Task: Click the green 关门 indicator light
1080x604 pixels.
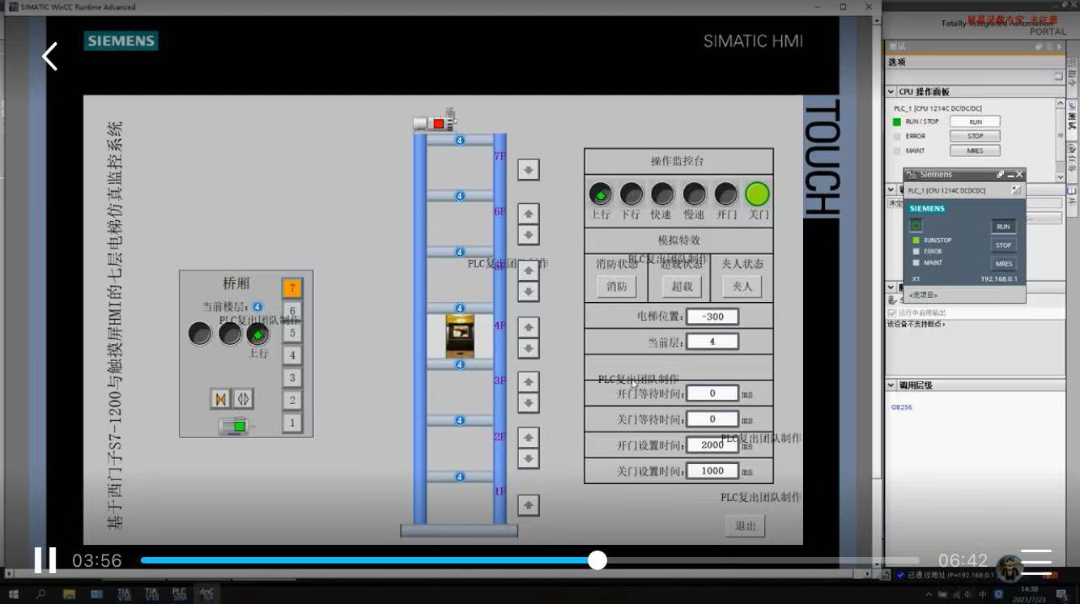Action: click(757, 194)
